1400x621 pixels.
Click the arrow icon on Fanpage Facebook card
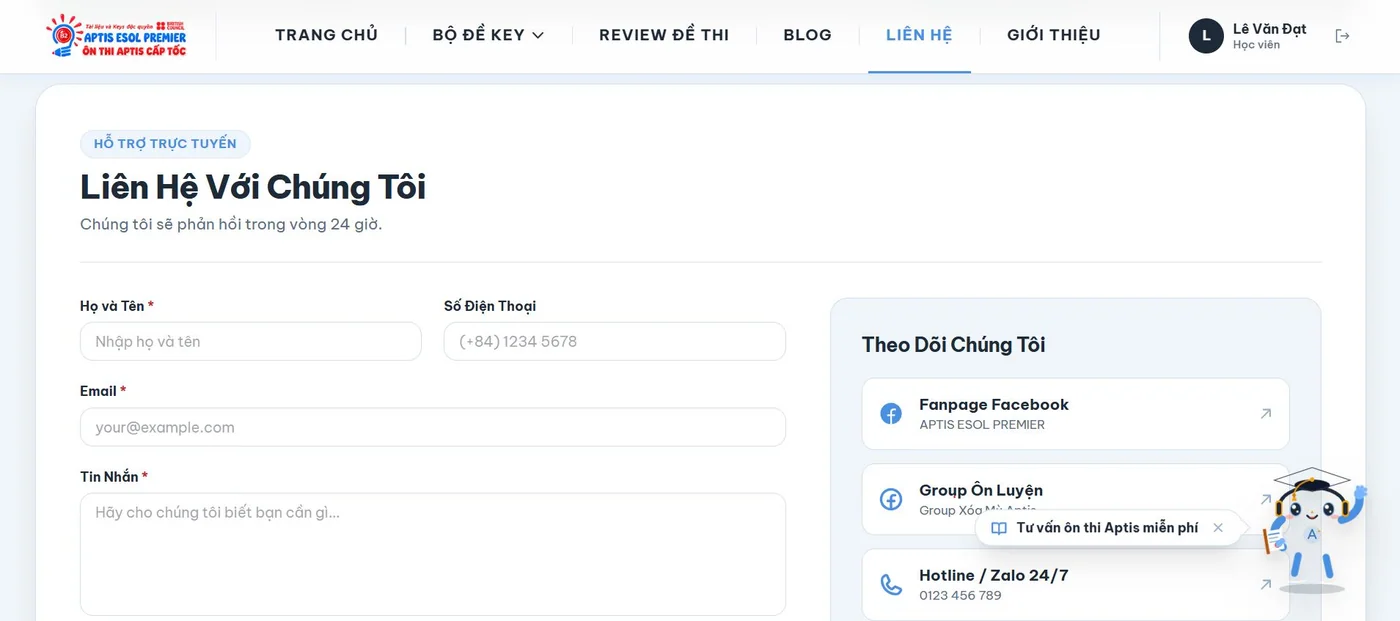1265,413
